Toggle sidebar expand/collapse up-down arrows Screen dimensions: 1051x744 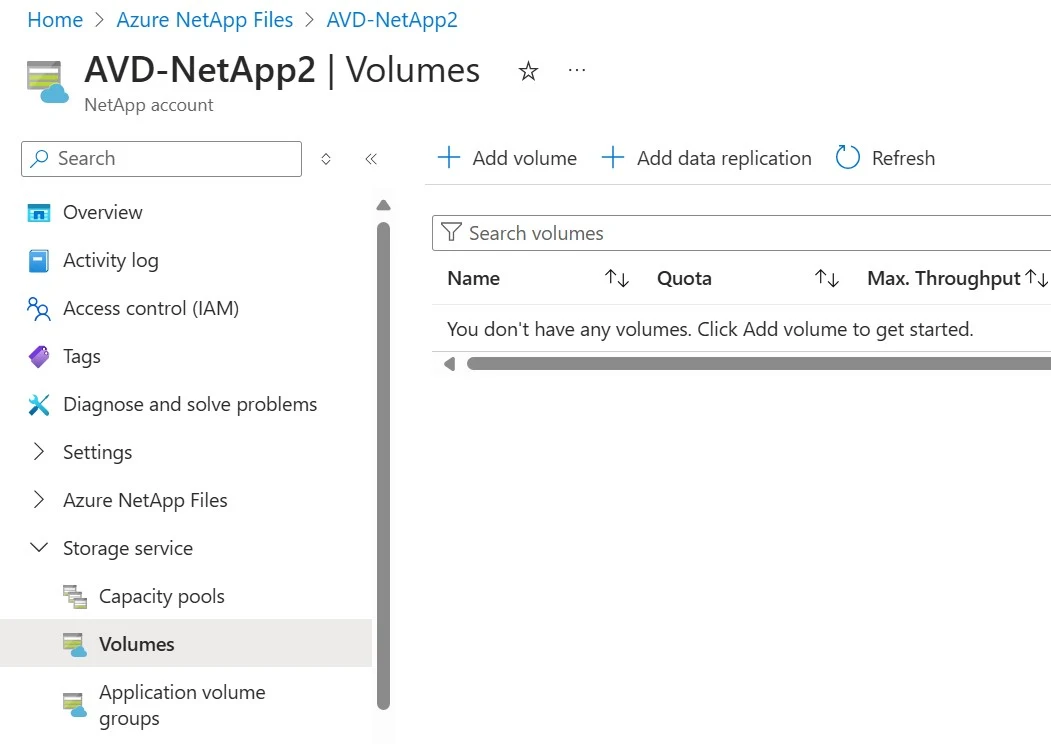tap(325, 159)
